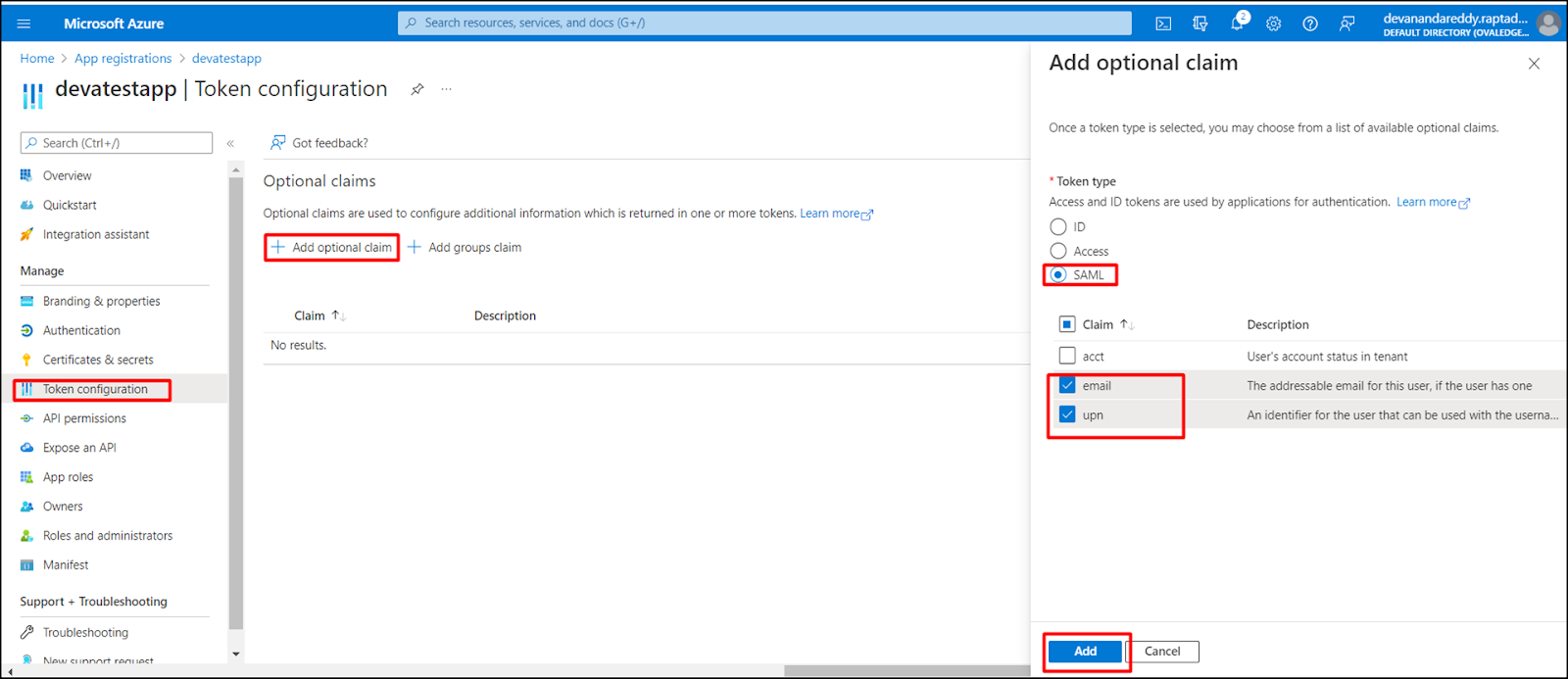Click the Expose an API cloud icon
Image resolution: width=1568 pixels, height=679 pixels.
[26, 448]
